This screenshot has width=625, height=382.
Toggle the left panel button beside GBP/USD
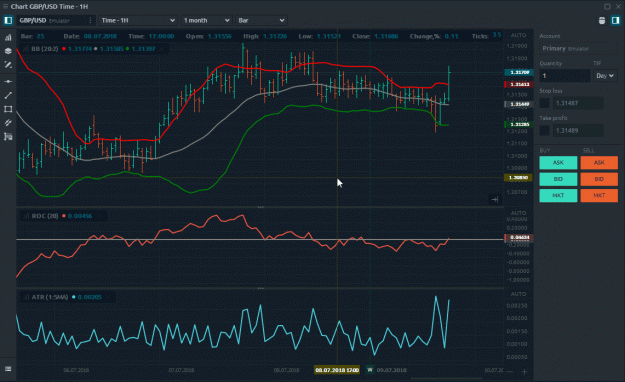click(8, 20)
